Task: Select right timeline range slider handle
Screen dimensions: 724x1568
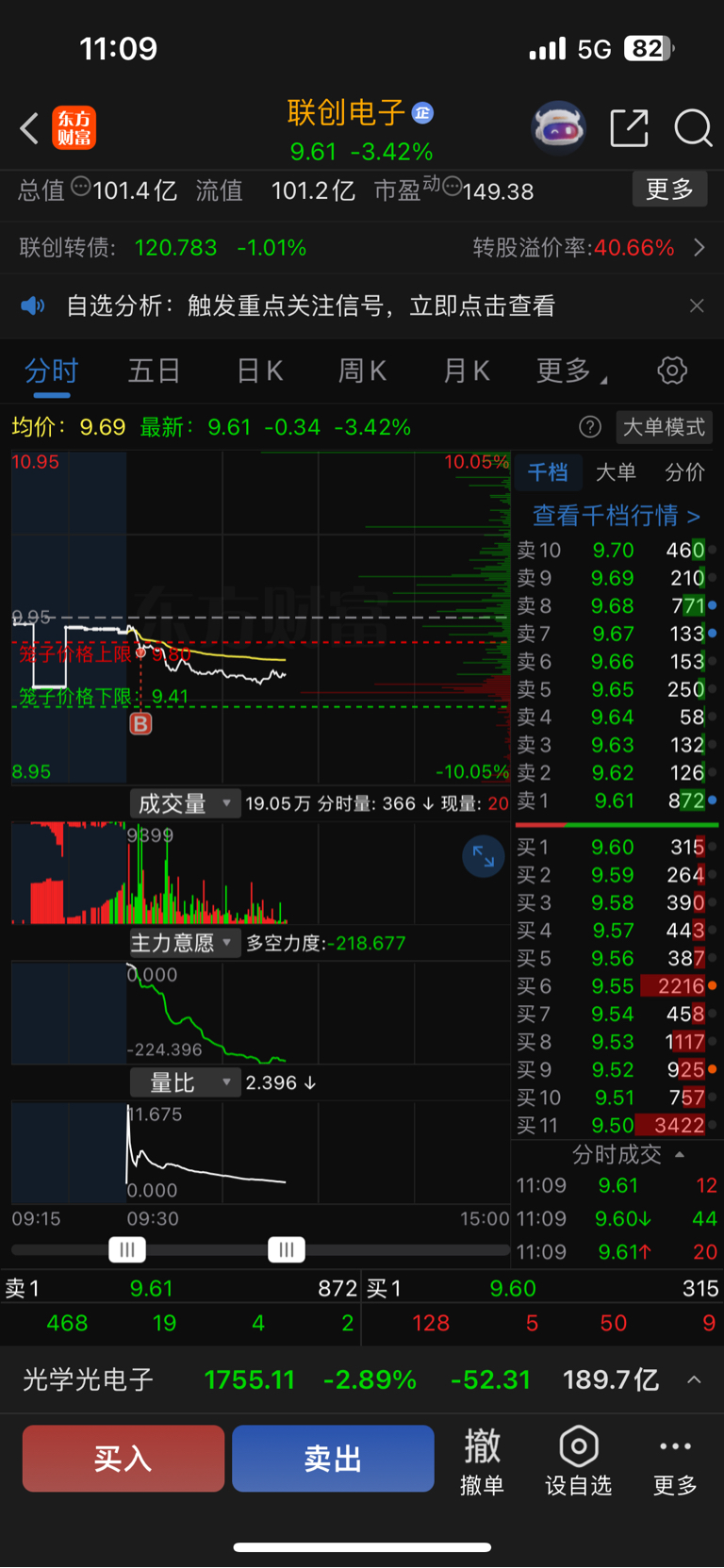Action: 287,1250
